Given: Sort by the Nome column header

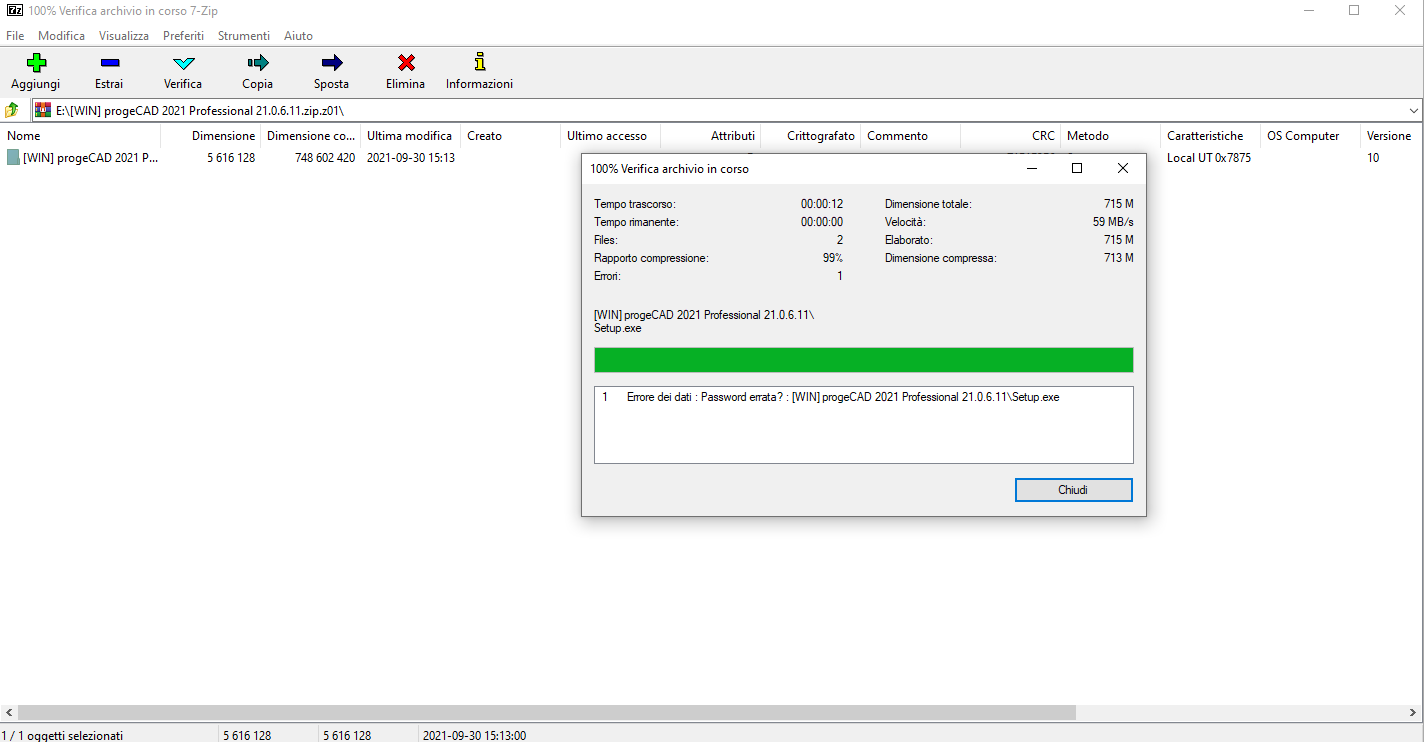Looking at the screenshot, I should [x=80, y=136].
